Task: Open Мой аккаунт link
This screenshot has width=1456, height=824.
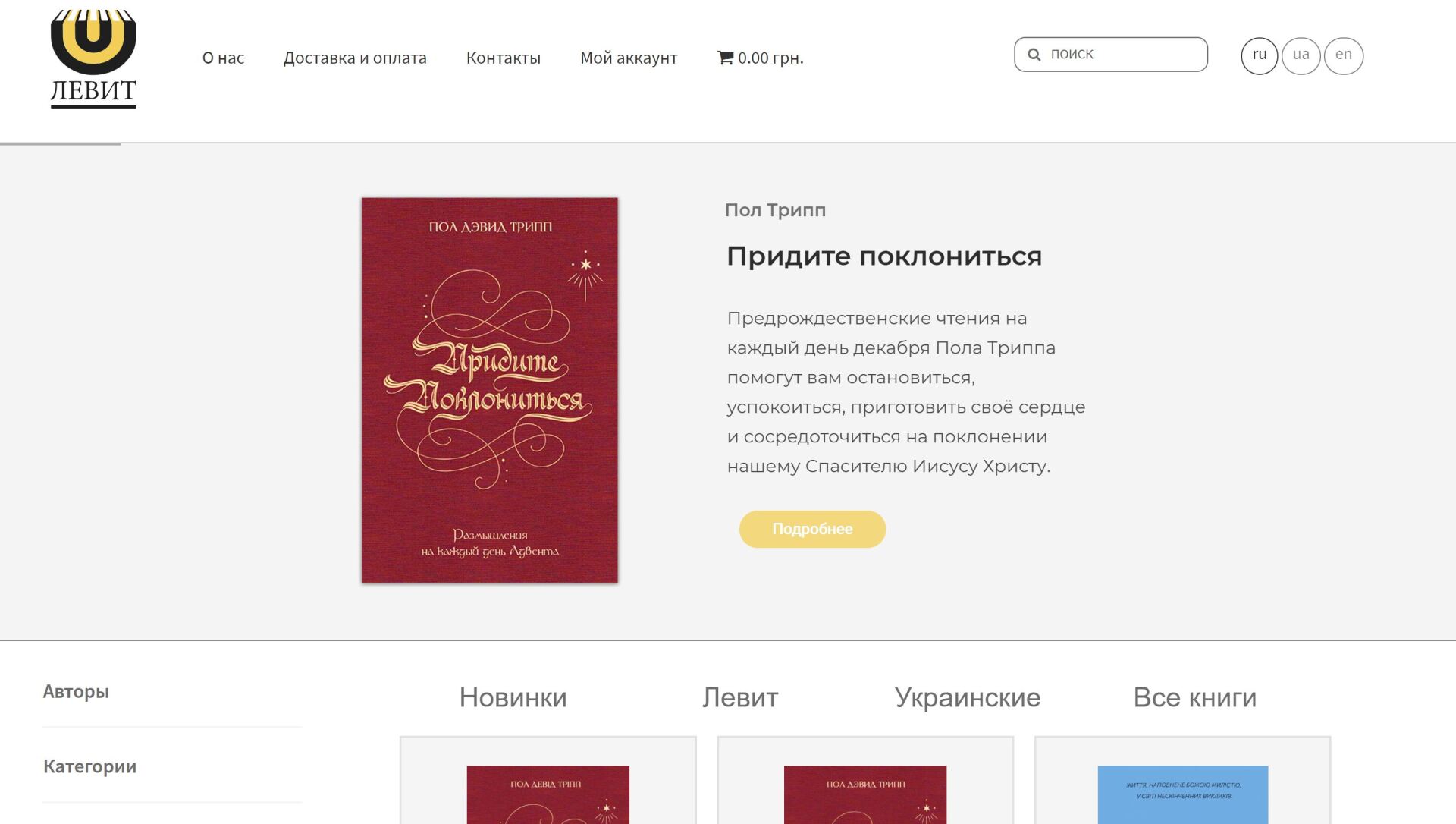Action: 629,58
